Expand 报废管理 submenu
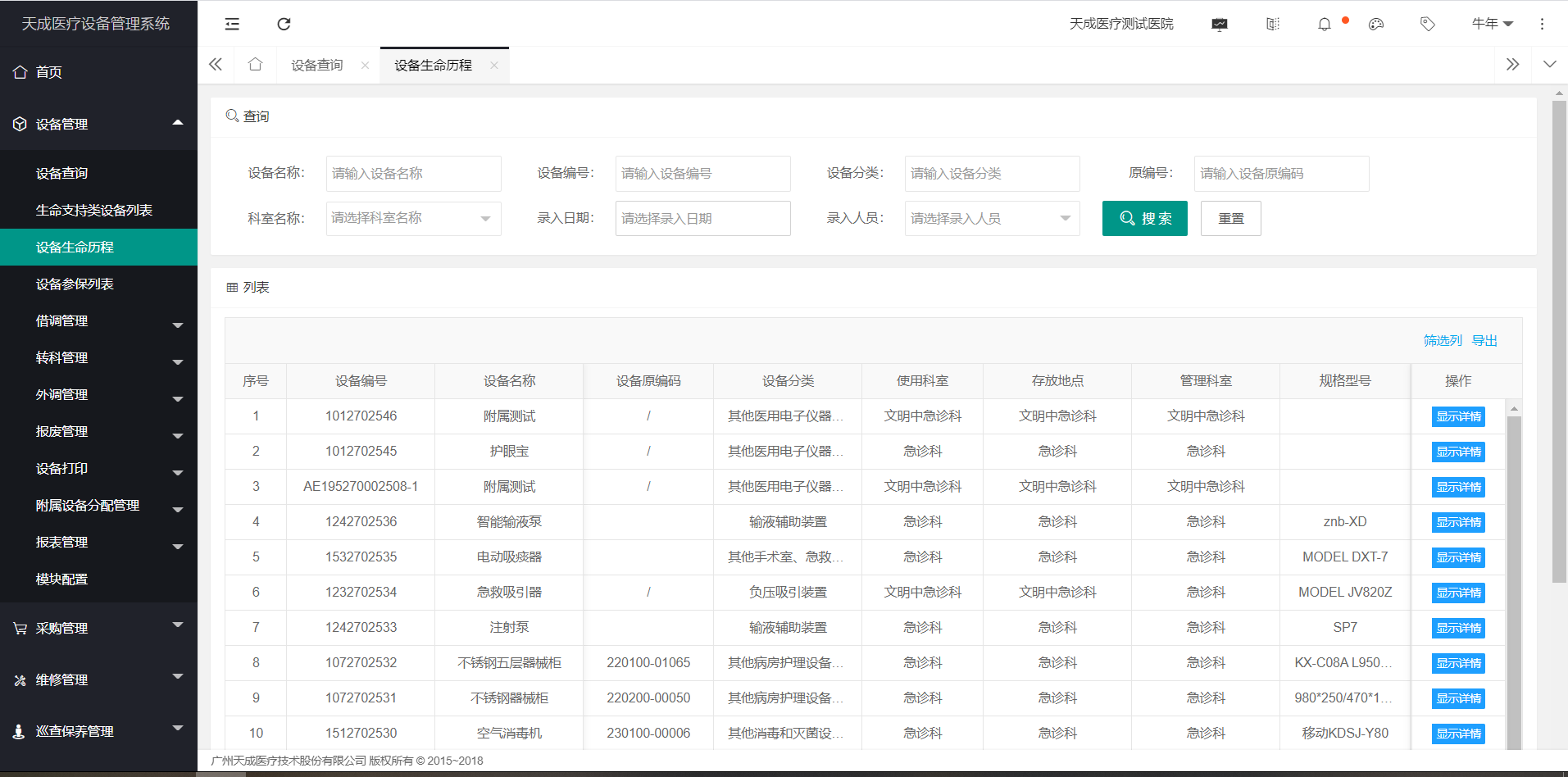 coord(98,431)
